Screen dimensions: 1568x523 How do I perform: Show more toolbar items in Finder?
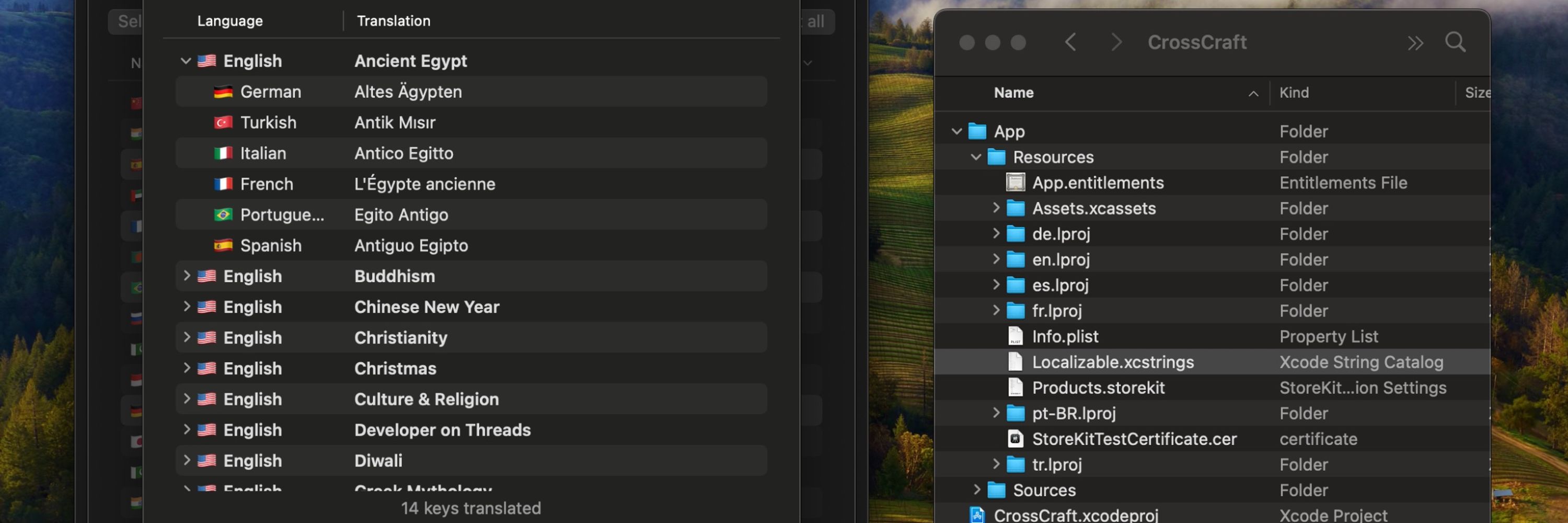pos(1415,42)
